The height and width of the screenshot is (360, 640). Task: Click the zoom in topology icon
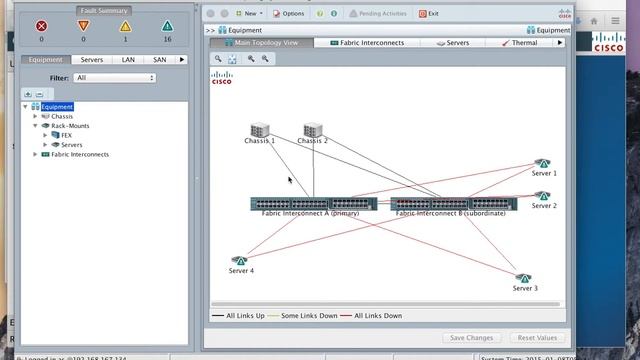[251, 59]
